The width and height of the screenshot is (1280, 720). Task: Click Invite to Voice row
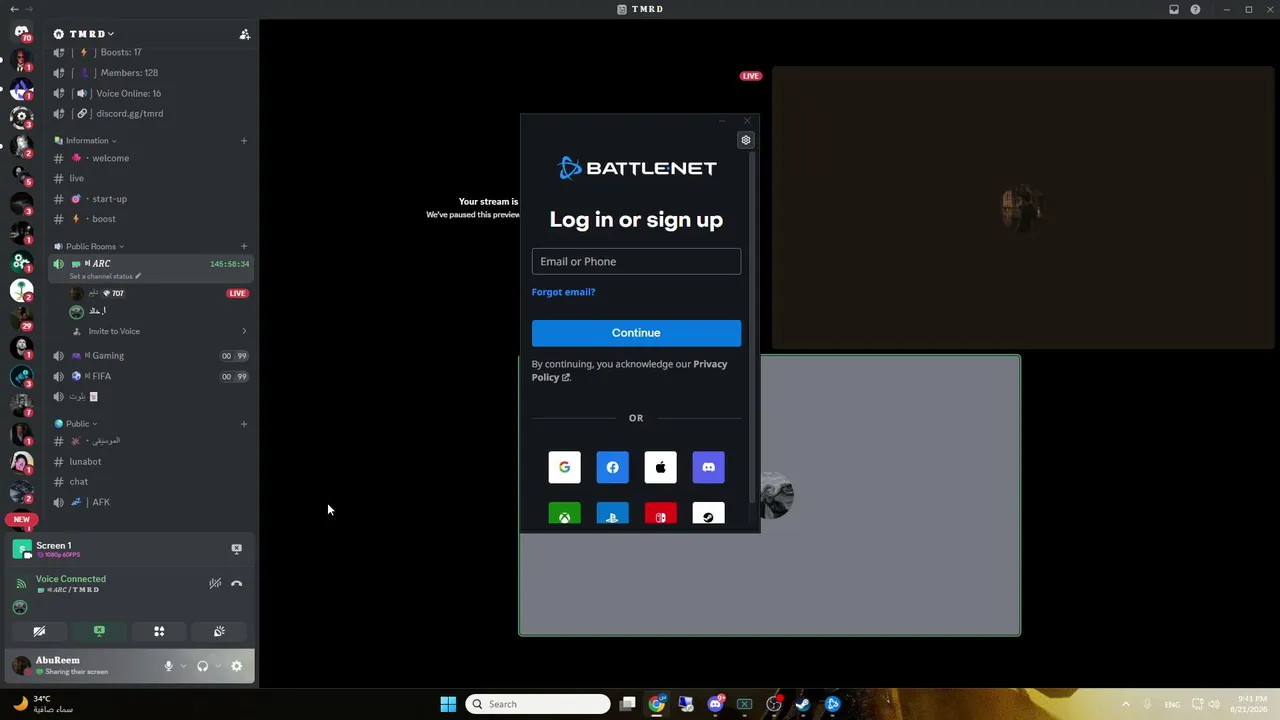click(158, 331)
